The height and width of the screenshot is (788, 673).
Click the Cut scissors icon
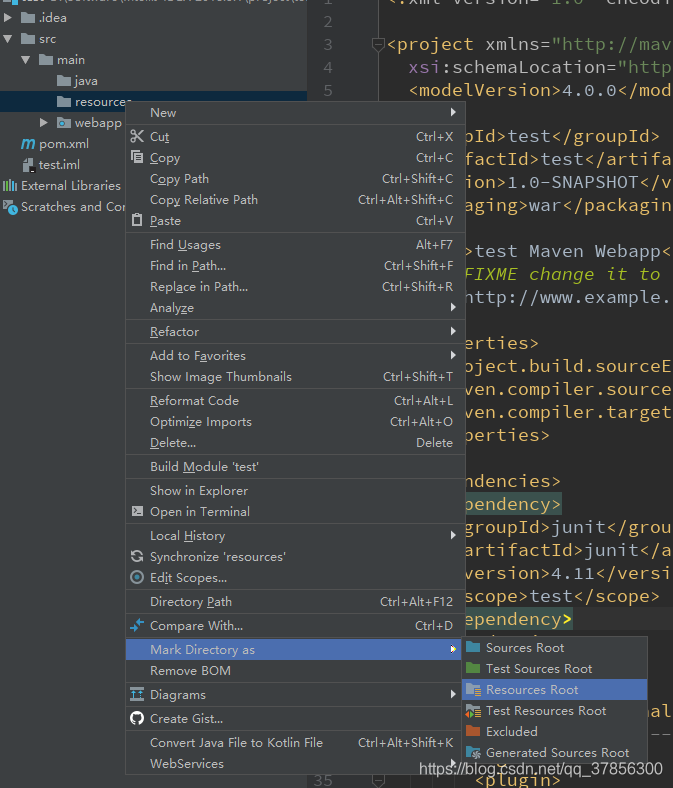point(137,136)
